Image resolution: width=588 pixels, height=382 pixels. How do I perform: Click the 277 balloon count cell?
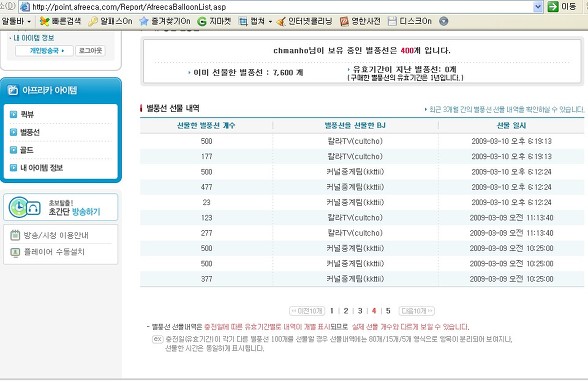207,233
